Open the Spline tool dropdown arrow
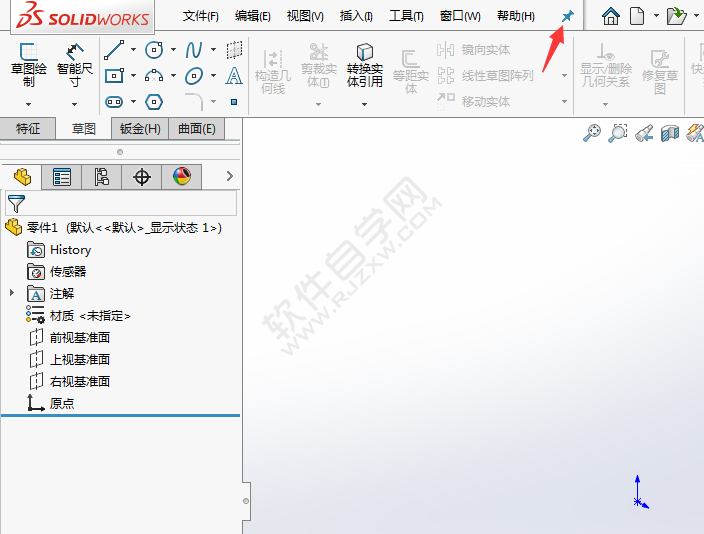The width and height of the screenshot is (704, 534). coord(213,50)
